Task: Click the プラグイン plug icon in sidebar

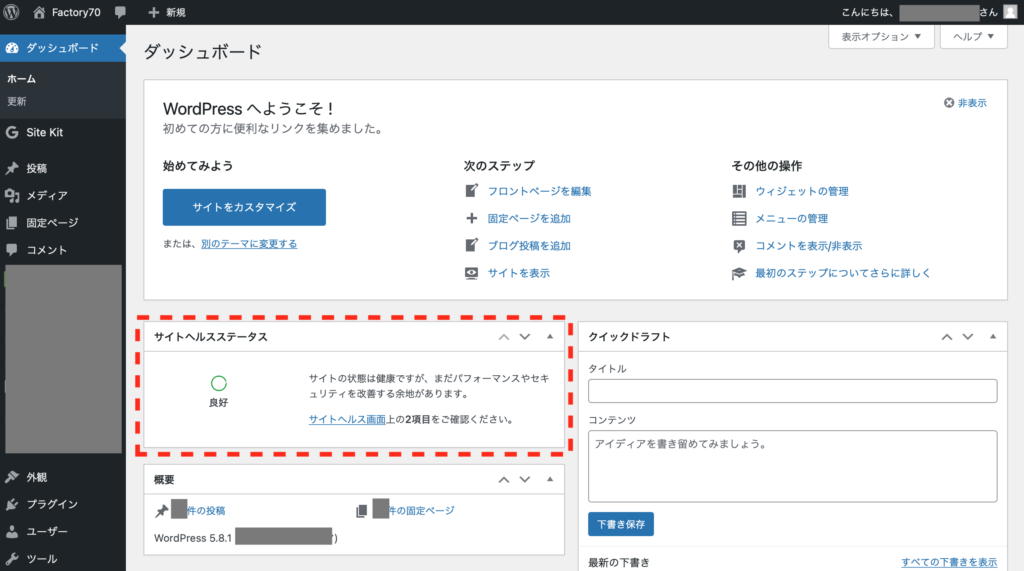Action: [12, 504]
